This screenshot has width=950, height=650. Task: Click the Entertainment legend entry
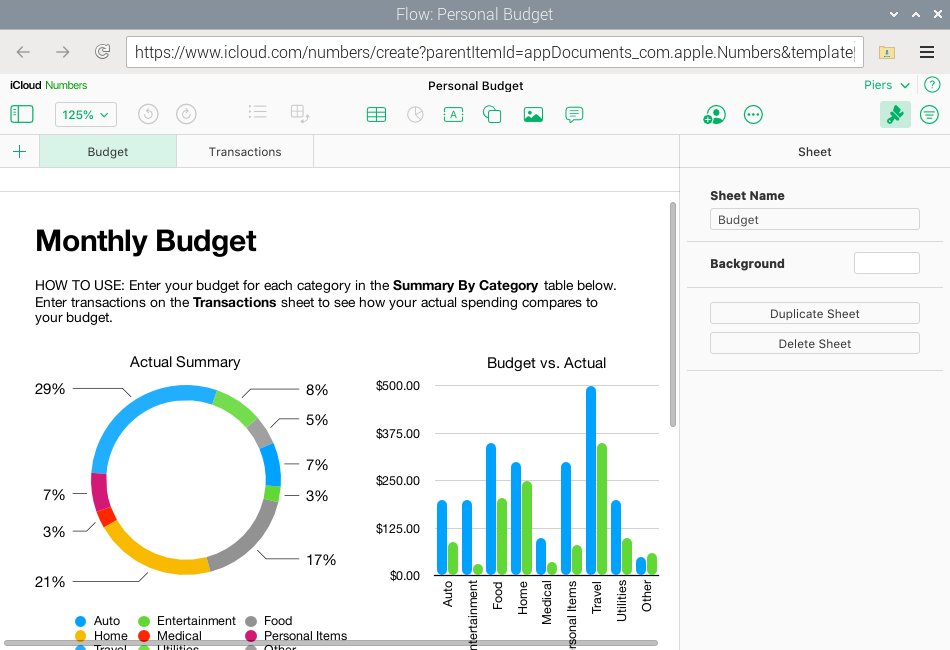pos(187,620)
